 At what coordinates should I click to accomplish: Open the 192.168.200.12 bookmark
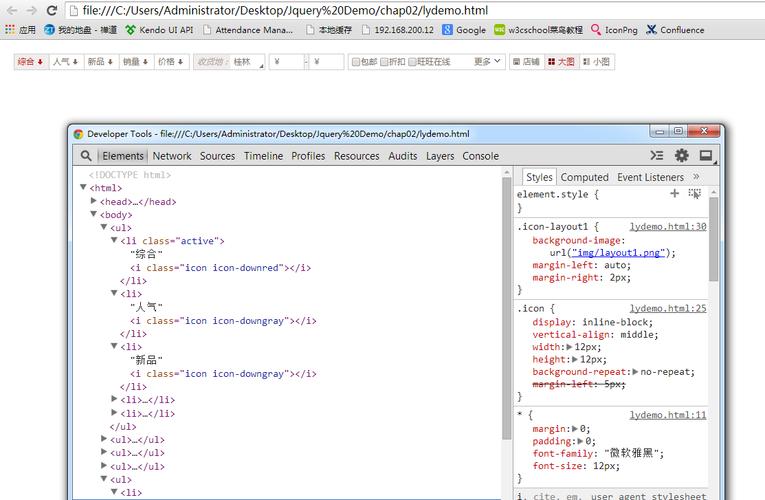pyautogui.click(x=398, y=30)
